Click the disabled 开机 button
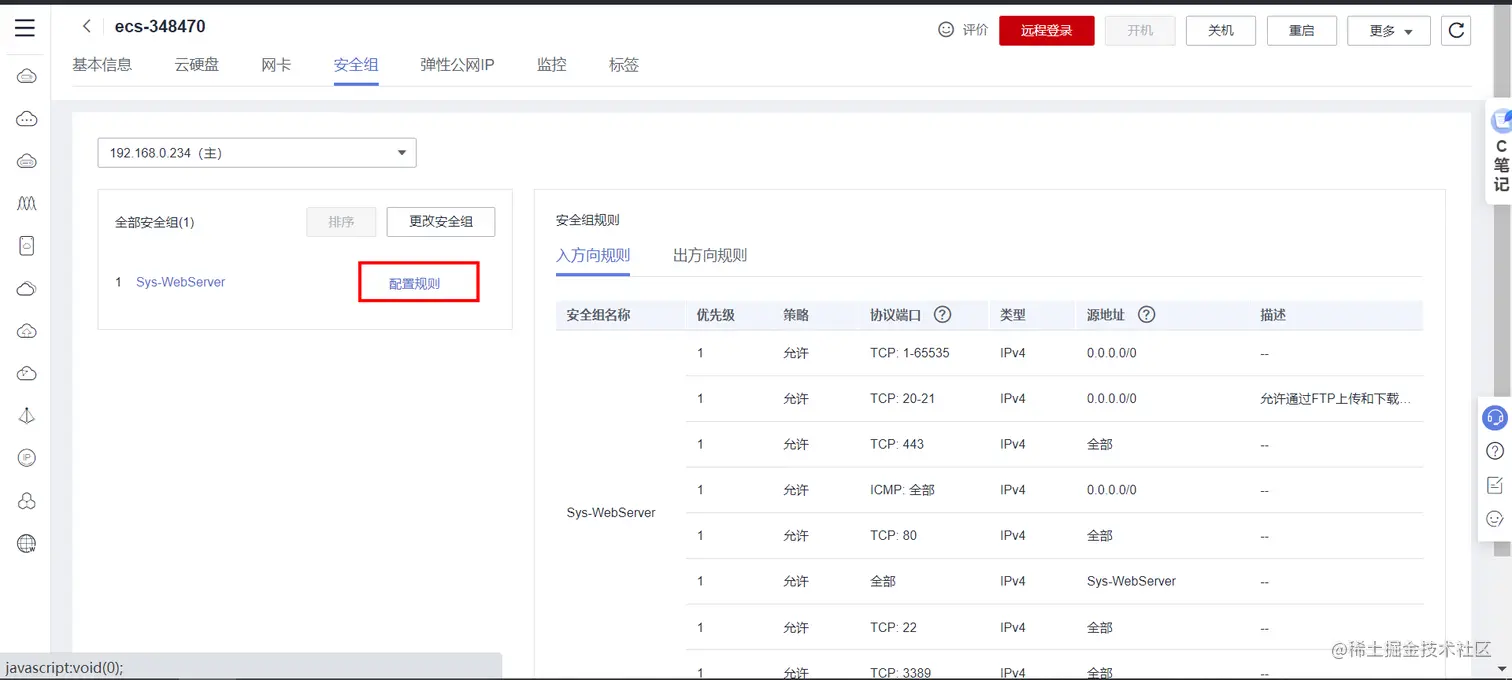The height and width of the screenshot is (680, 1512). coord(1140,31)
